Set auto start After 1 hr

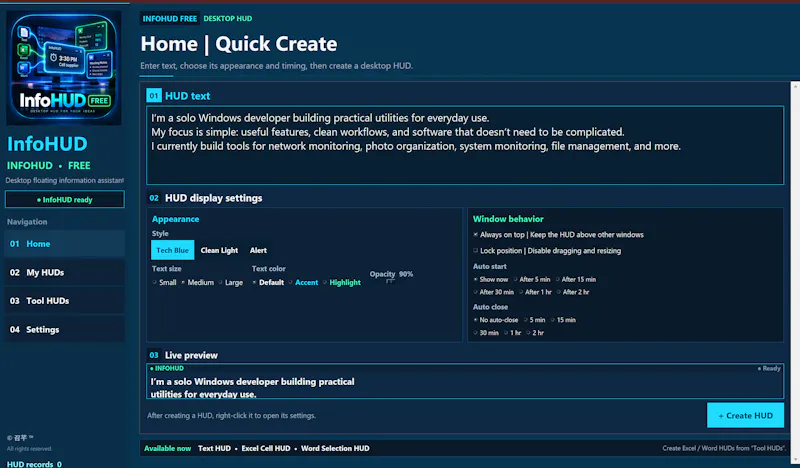click(x=535, y=292)
